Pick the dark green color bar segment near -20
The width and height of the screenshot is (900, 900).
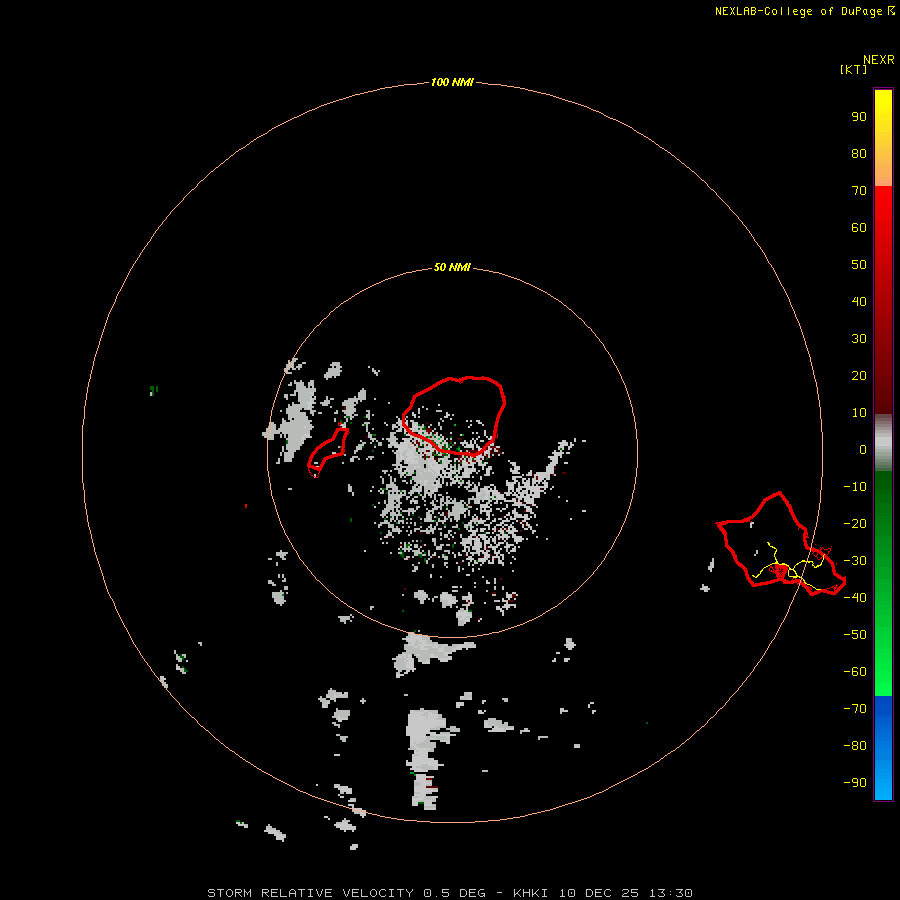[x=883, y=517]
